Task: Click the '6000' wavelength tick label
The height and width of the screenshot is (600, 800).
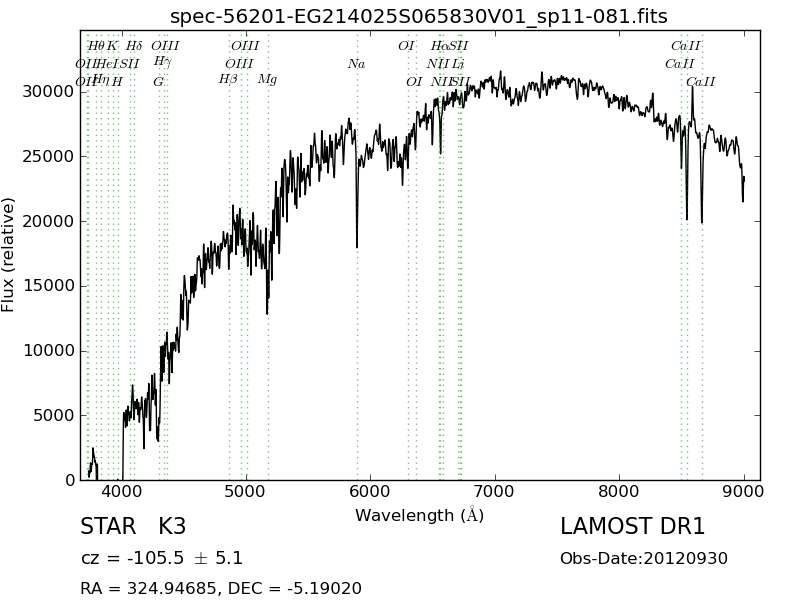Action: pyautogui.click(x=370, y=492)
